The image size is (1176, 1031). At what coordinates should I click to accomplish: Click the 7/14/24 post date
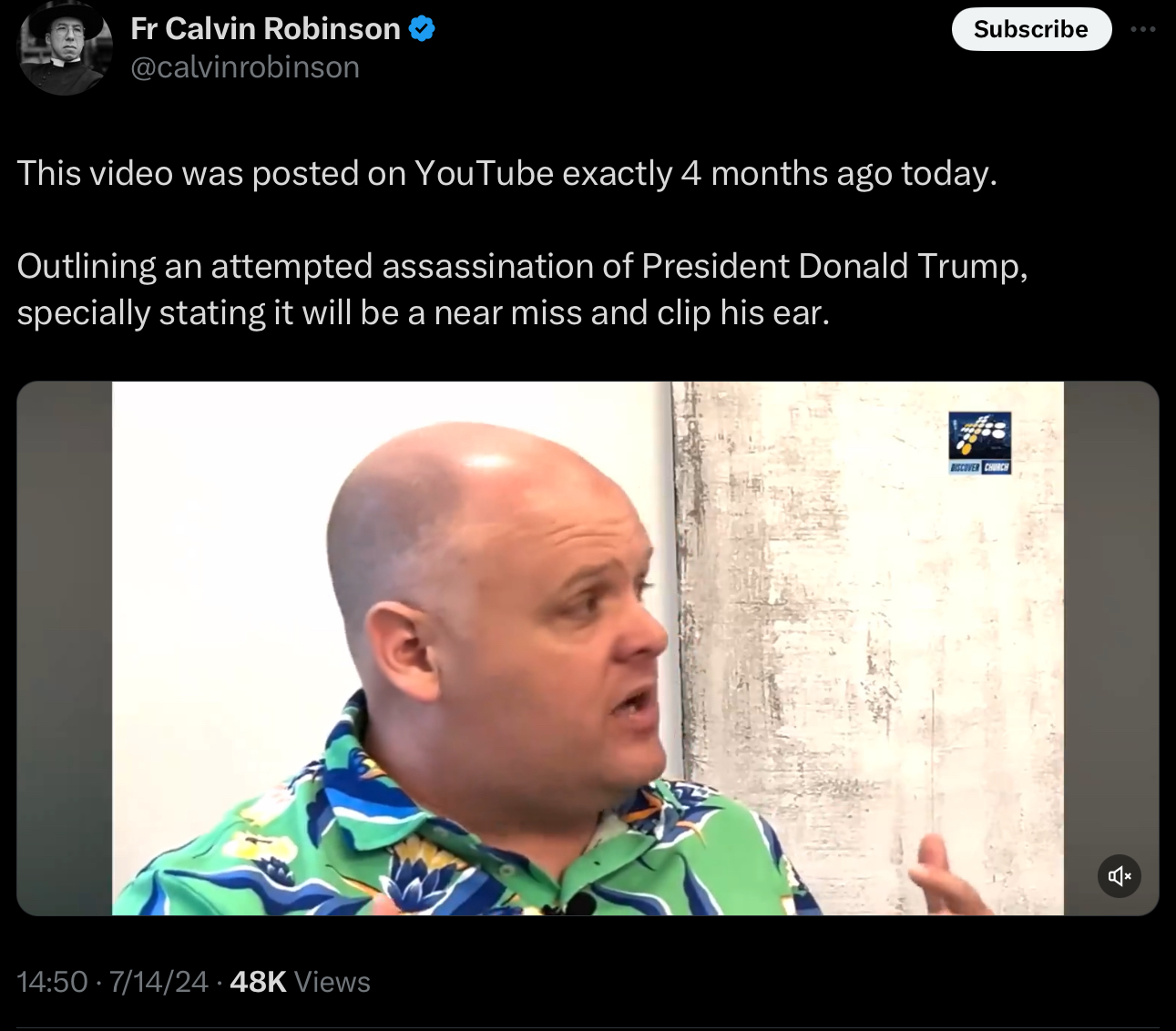(159, 982)
